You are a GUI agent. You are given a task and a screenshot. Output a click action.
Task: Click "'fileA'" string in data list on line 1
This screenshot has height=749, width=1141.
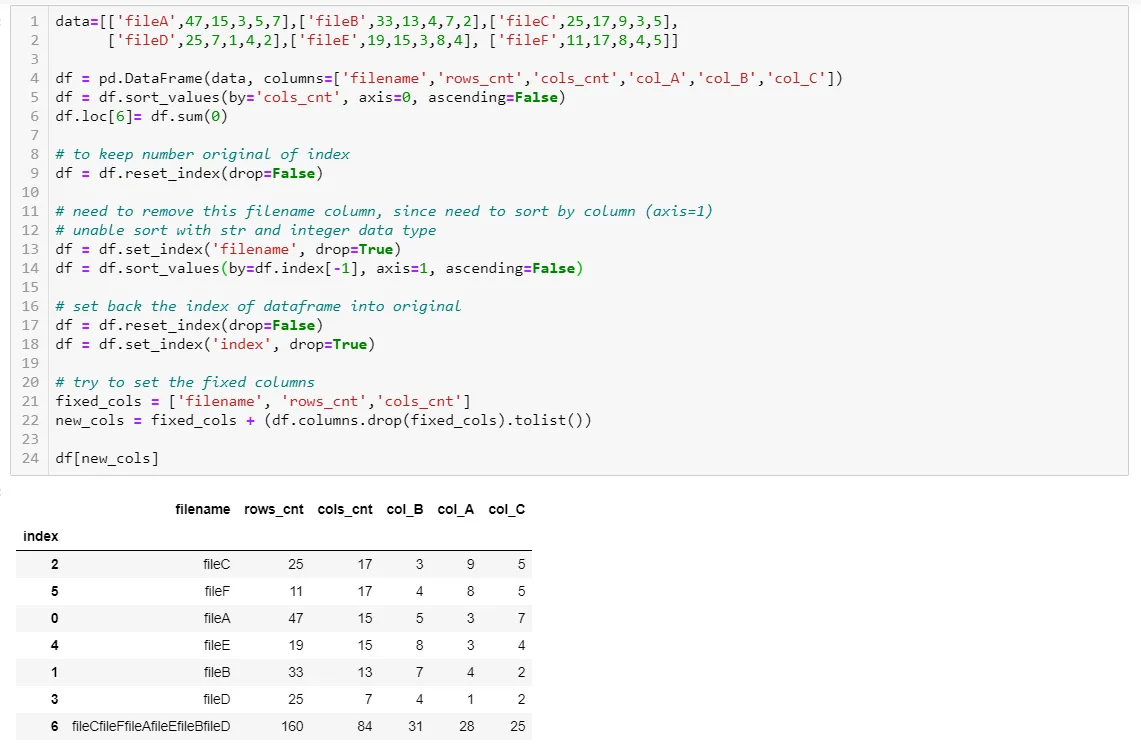pos(146,21)
